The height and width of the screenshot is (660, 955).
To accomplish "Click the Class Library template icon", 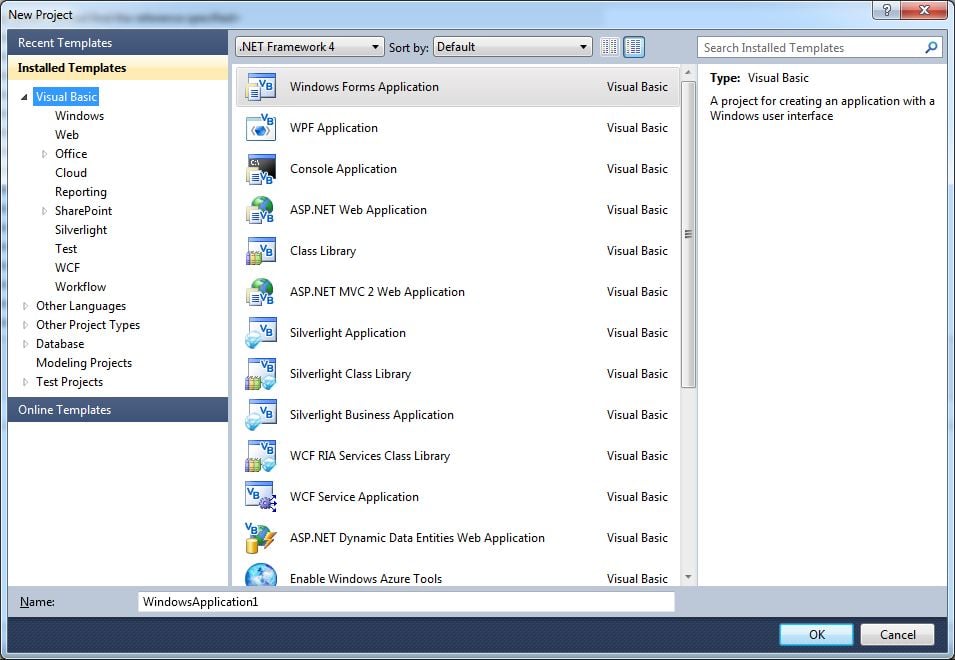I will coord(261,251).
